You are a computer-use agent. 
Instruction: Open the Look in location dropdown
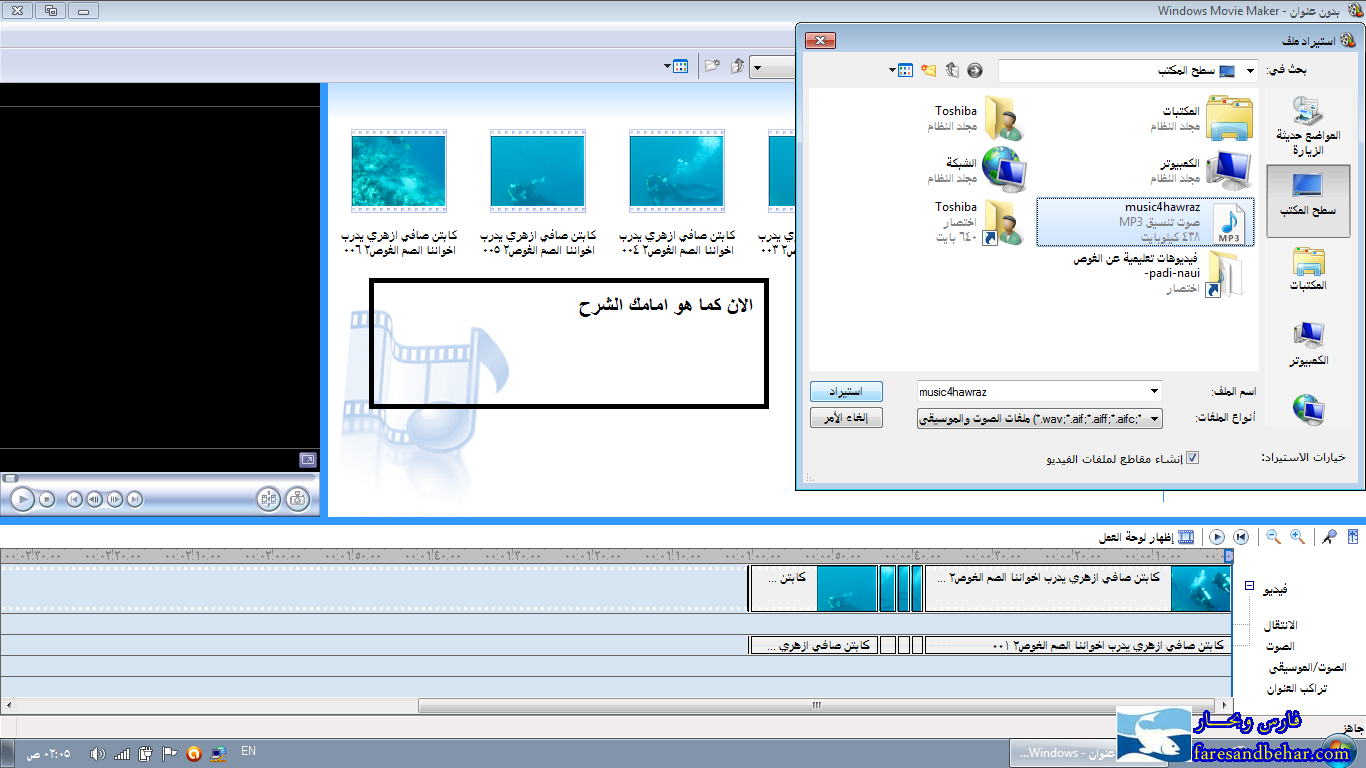click(1251, 71)
